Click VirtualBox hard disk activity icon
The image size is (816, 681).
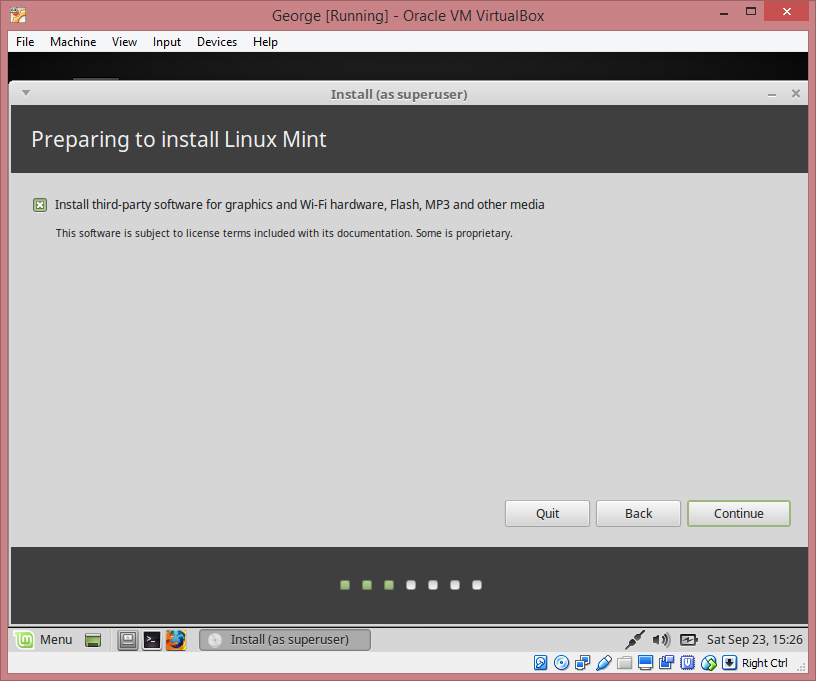coord(541,663)
